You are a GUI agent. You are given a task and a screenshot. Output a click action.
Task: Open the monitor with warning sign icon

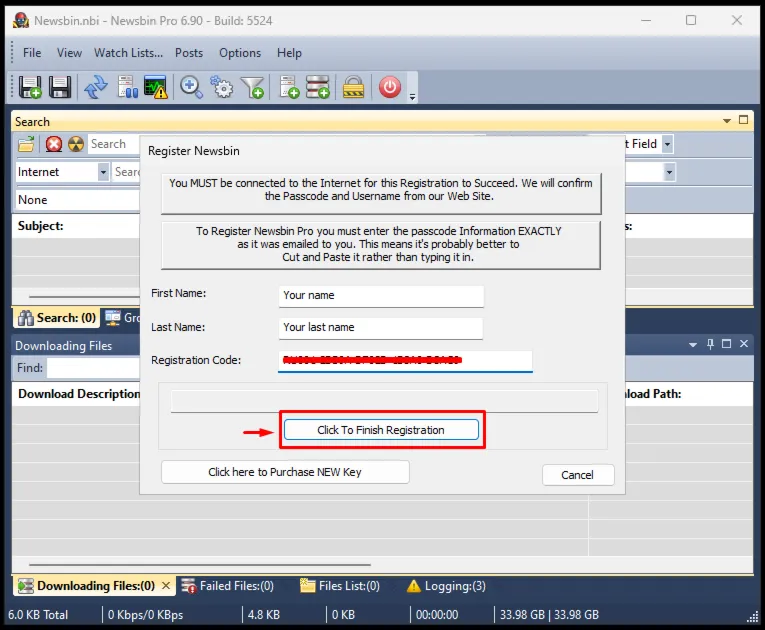tap(156, 87)
